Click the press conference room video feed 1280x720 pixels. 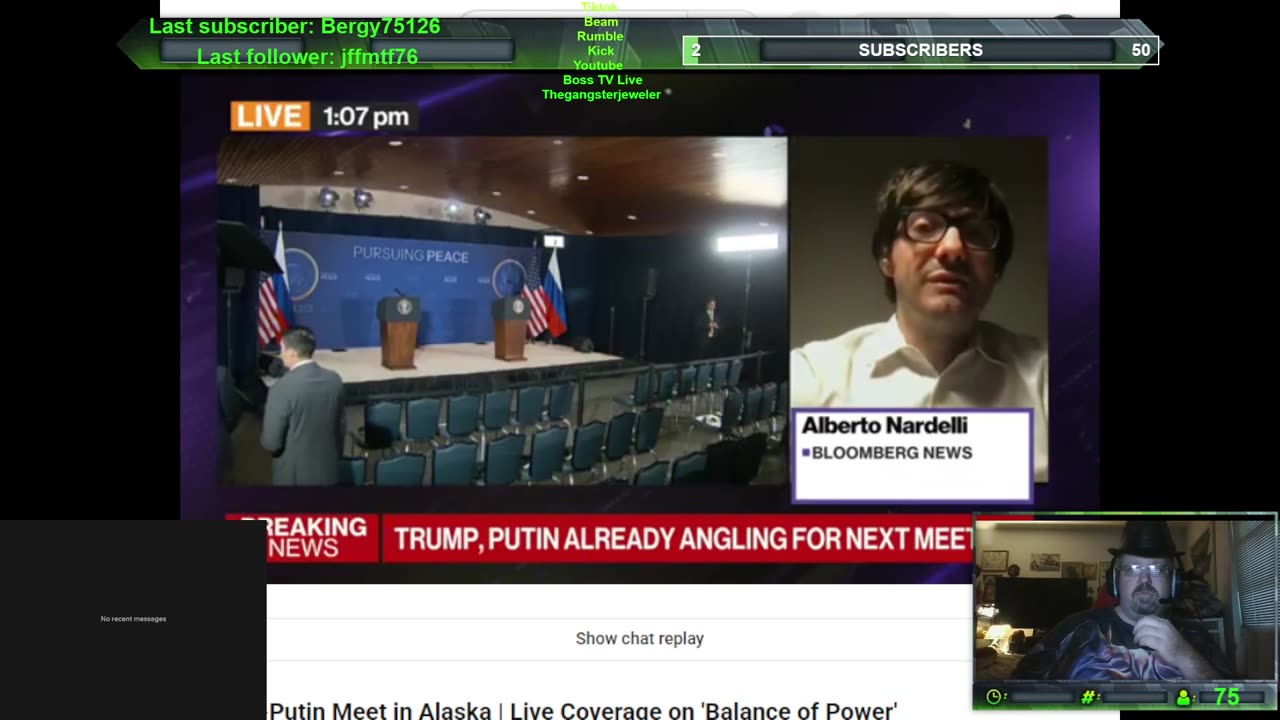(502, 311)
